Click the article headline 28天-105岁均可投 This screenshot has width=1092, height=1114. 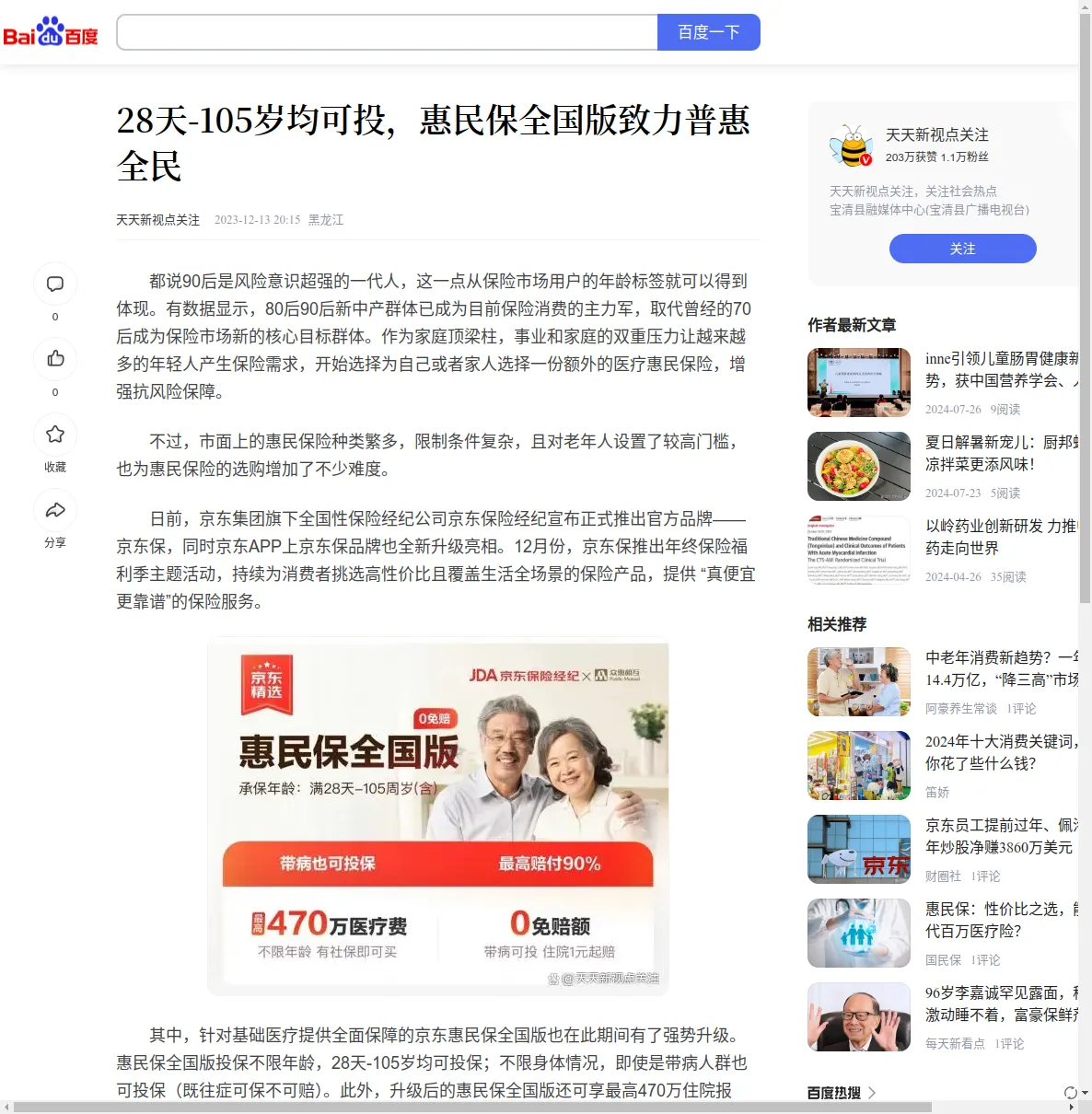tap(434, 144)
